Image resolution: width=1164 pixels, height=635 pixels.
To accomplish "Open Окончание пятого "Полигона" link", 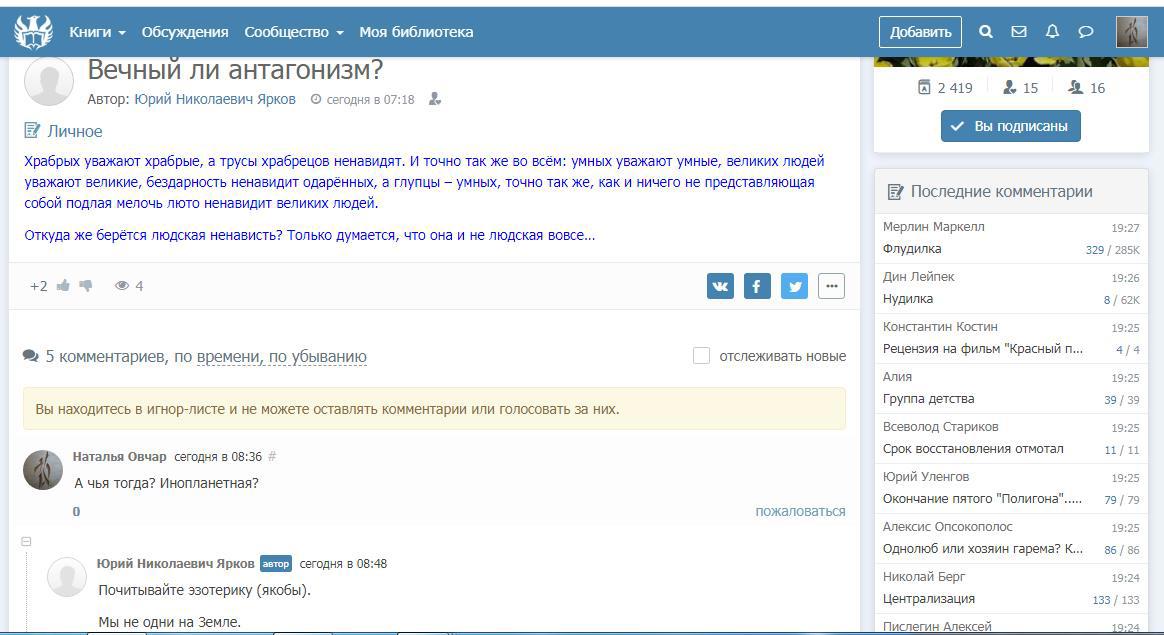I will (982, 498).
